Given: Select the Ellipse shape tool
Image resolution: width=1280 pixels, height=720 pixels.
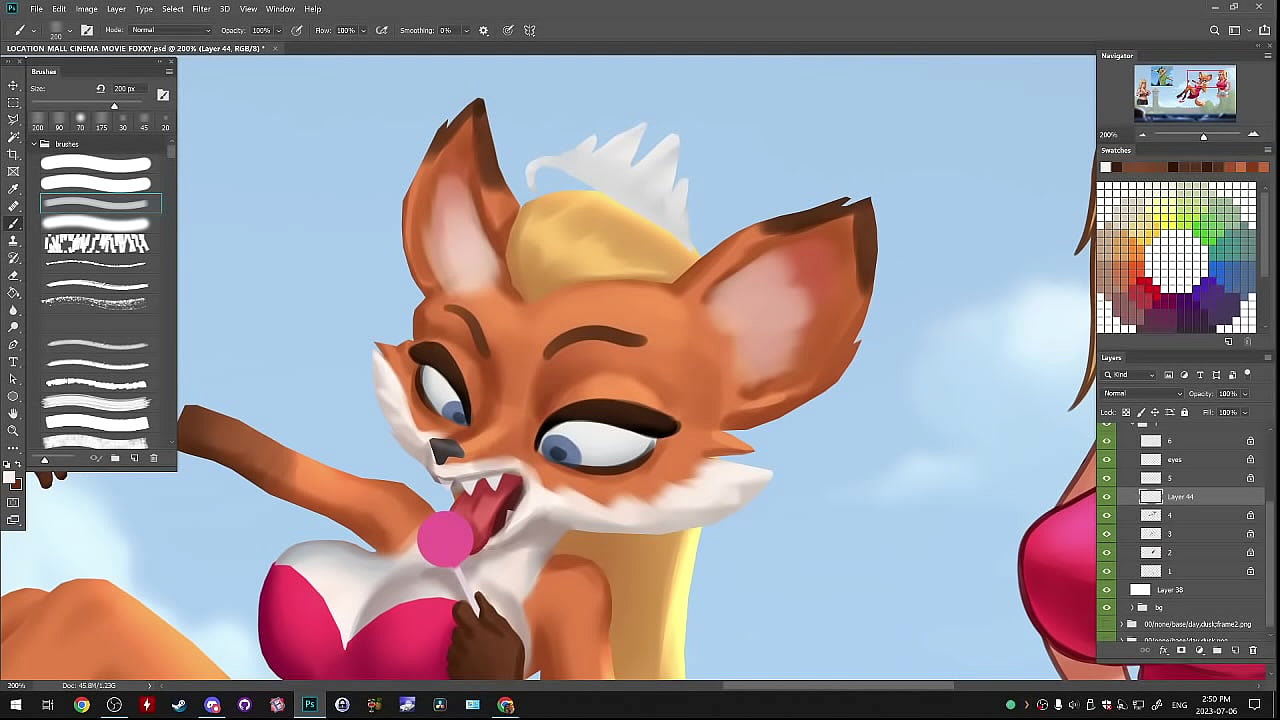Looking at the screenshot, I should click(13, 396).
